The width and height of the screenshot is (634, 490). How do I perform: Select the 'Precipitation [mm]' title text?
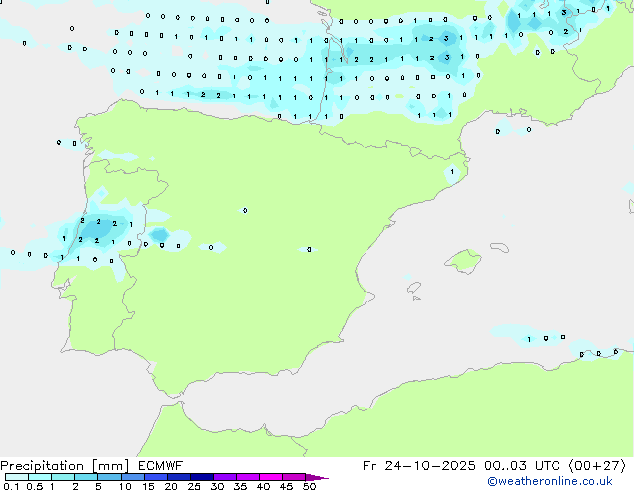click(65, 466)
